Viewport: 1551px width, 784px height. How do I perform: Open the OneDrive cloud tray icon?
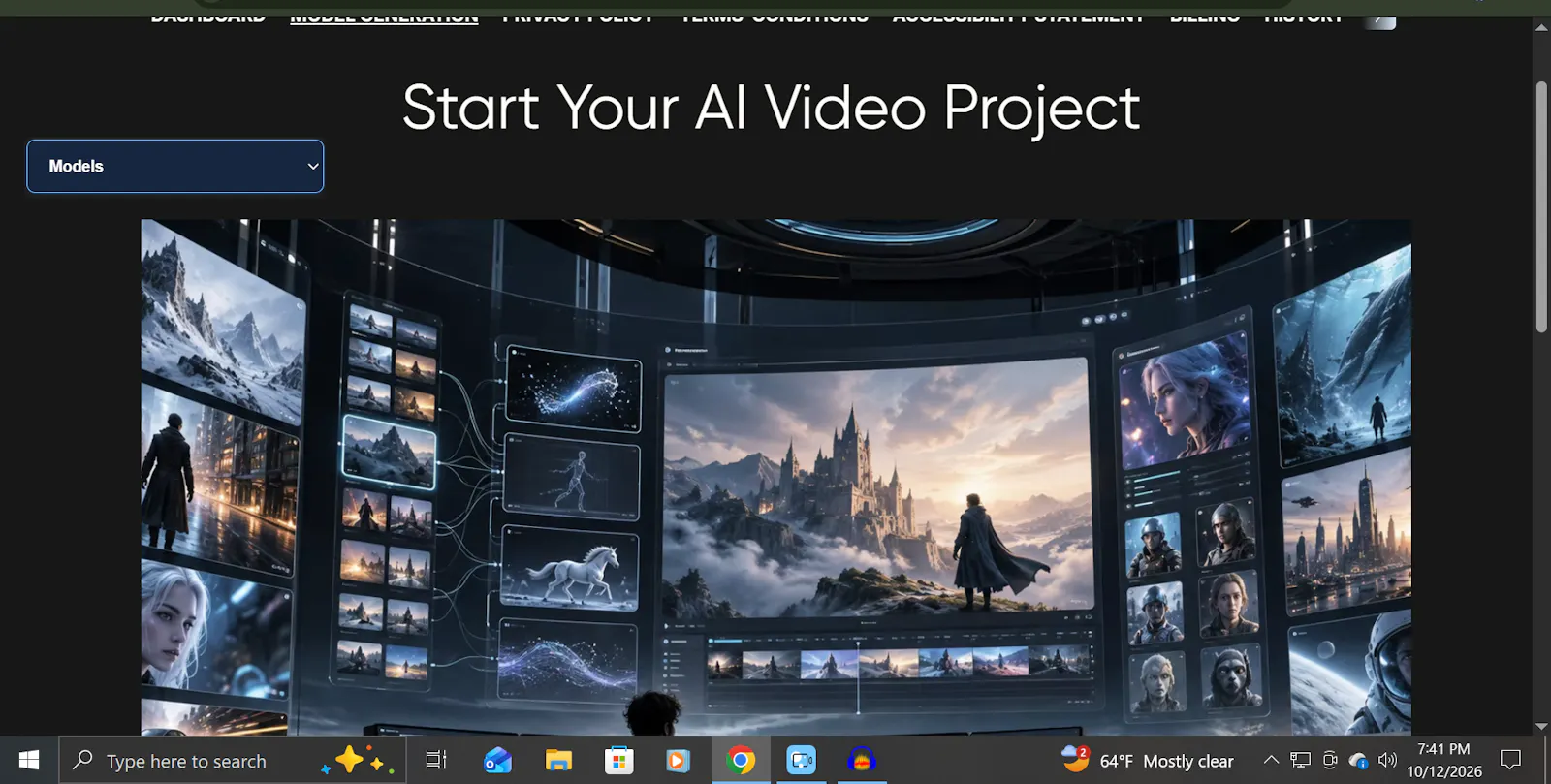click(x=1359, y=761)
